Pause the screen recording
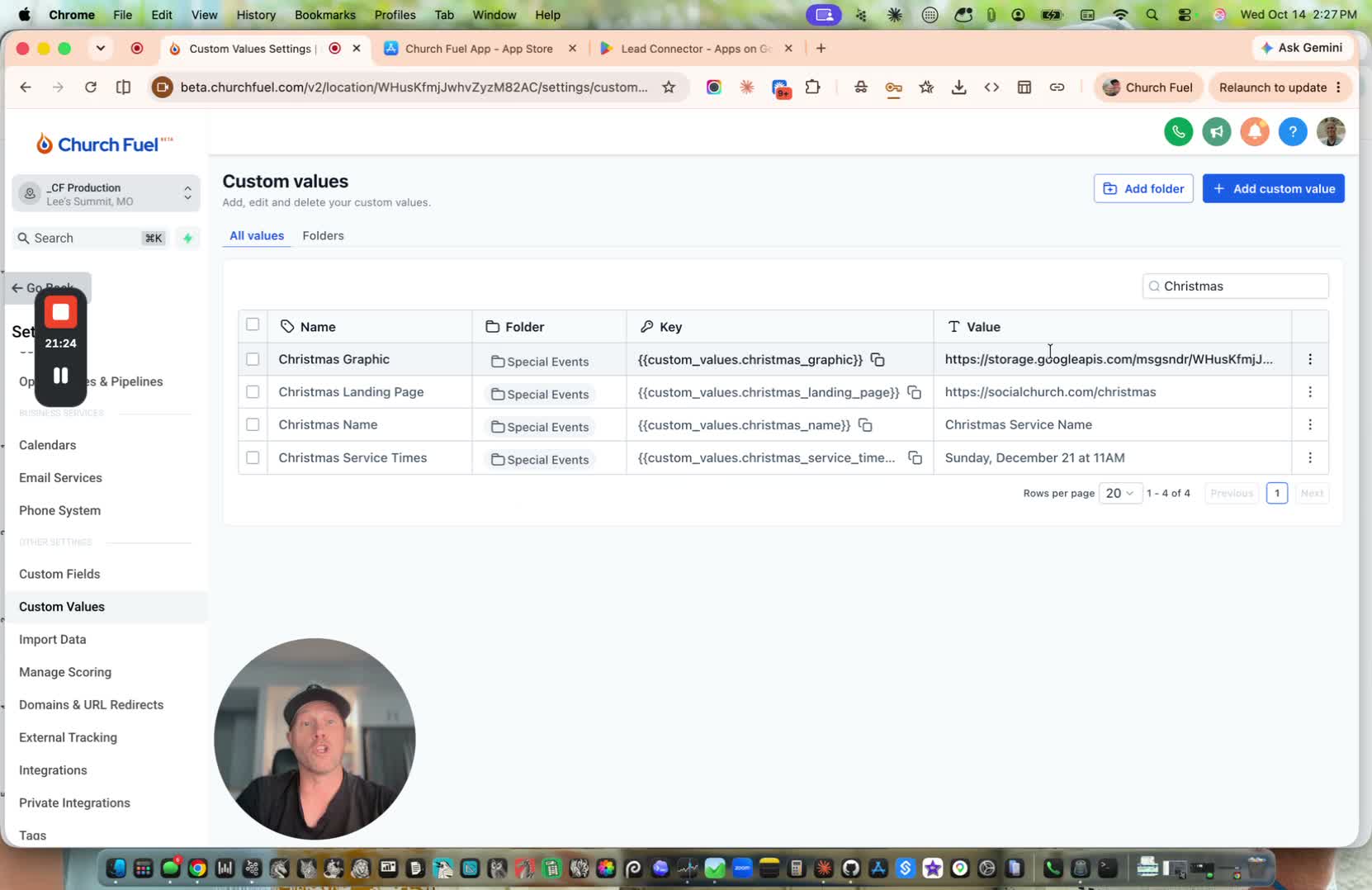 coord(60,376)
